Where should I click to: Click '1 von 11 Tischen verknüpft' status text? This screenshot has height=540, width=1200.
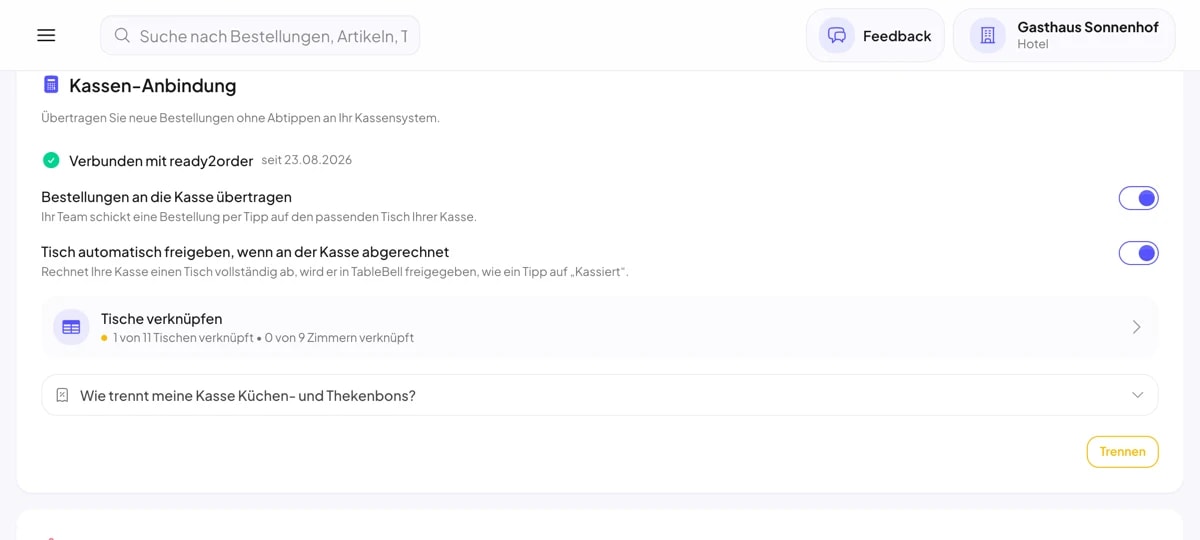(181, 338)
